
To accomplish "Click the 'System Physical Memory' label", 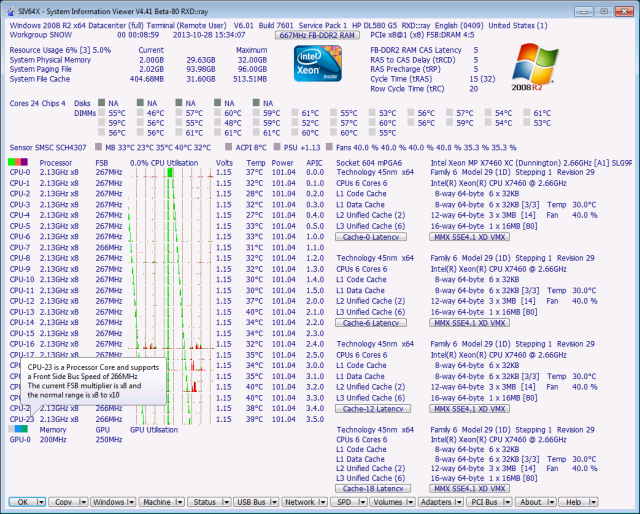I will pos(50,60).
